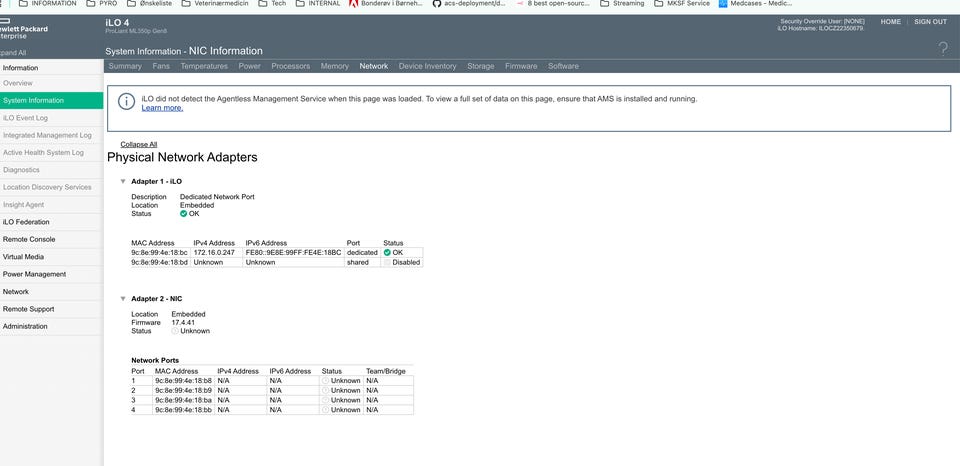This screenshot has height=466, width=960.
Task: Open the INTERNAL bookmark folder
Action: pyautogui.click(x=318, y=4)
